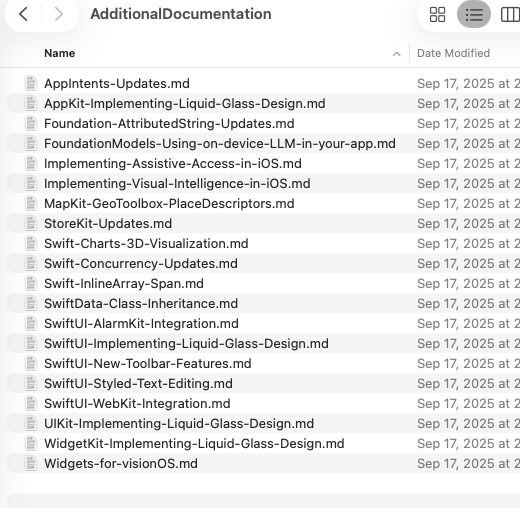Viewport: 520px width, 508px height.
Task: Click document icon of Widgets-for-visionOS.md
Action: click(x=31, y=463)
